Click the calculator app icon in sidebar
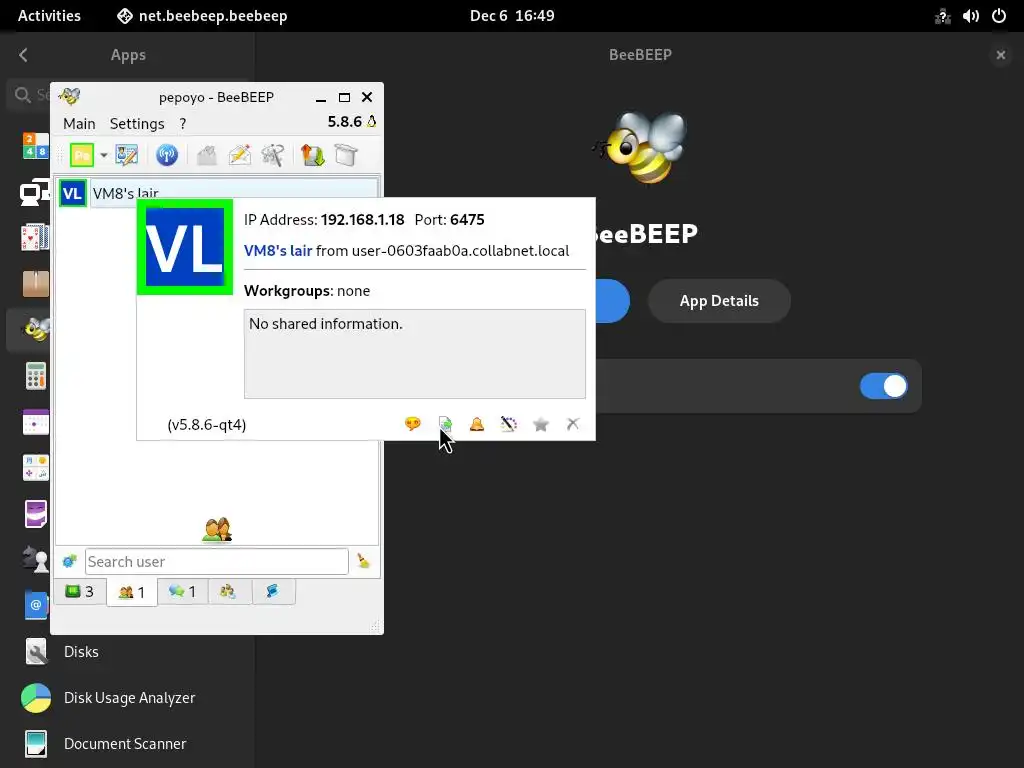The width and height of the screenshot is (1024, 768). (x=35, y=376)
